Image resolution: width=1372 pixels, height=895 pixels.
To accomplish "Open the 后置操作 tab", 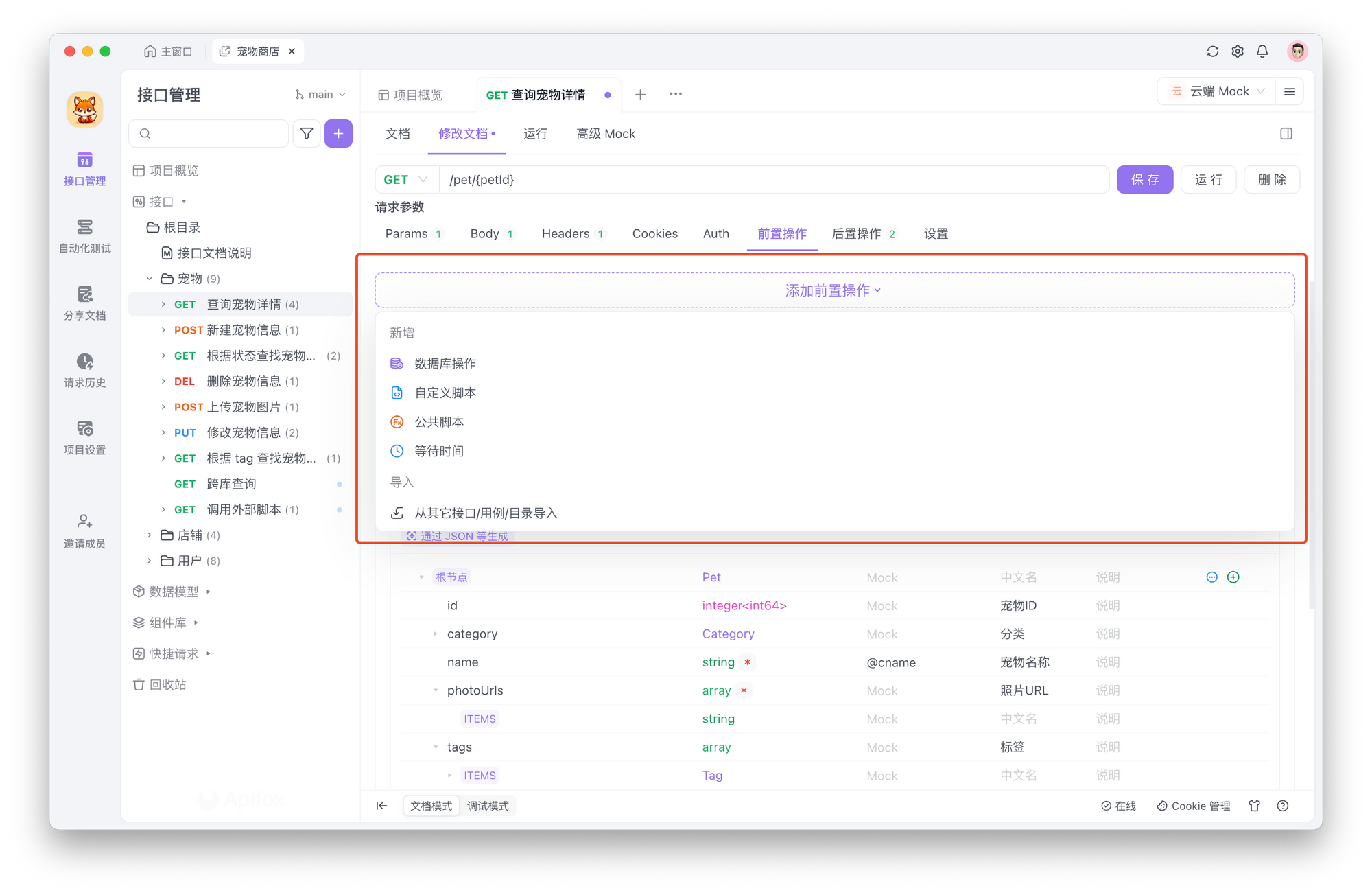I will 864,234.
